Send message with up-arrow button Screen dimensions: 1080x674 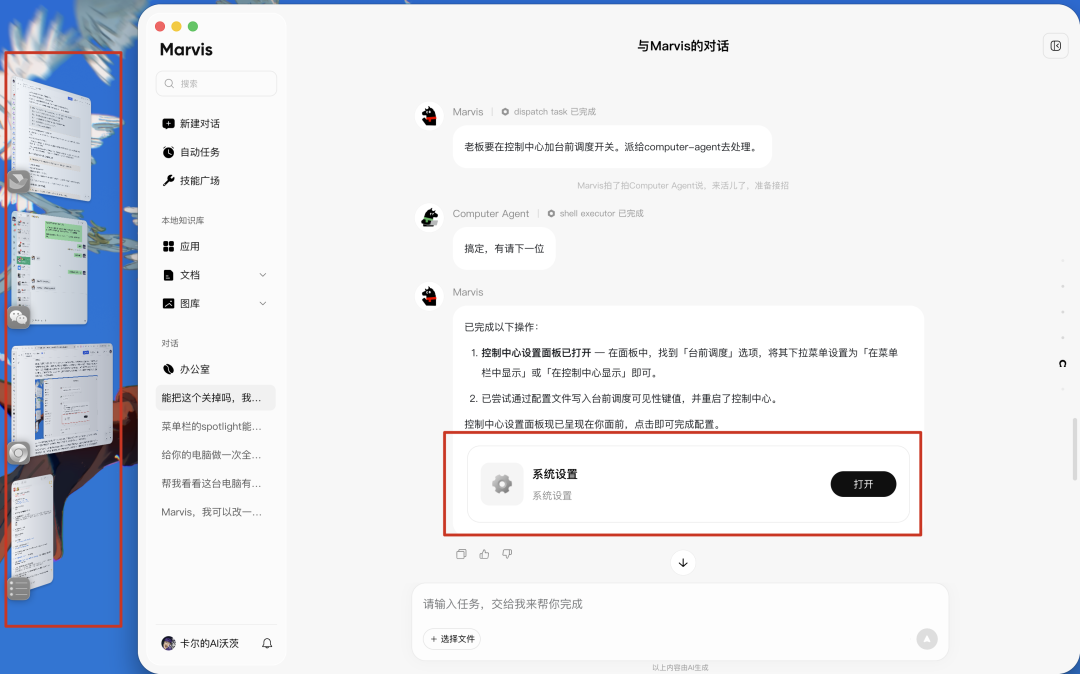(926, 639)
